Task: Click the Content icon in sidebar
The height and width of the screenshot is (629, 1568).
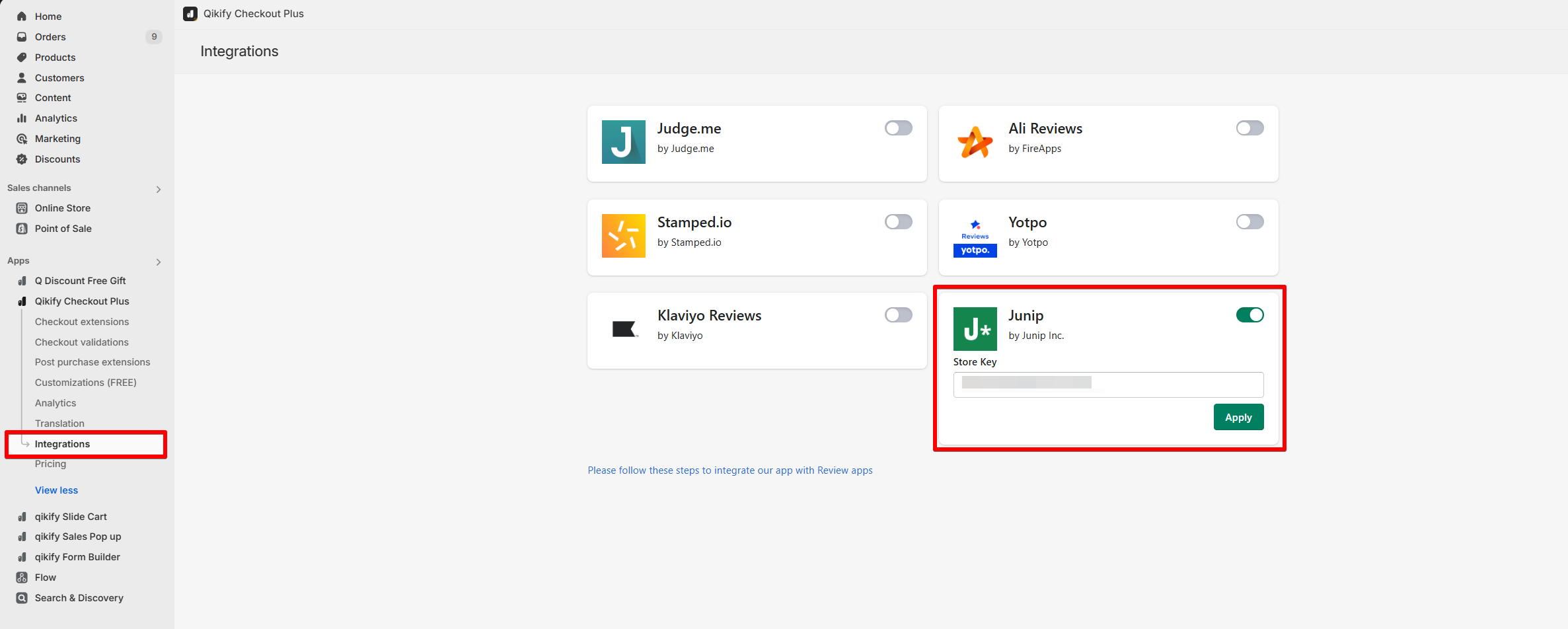Action: coord(22,98)
